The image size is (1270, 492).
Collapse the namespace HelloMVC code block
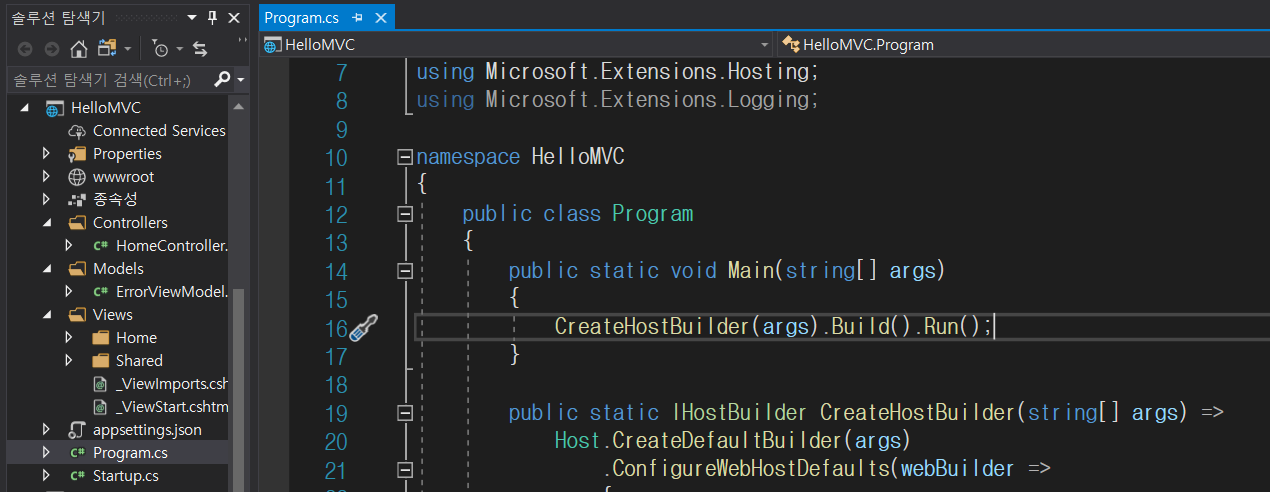point(405,157)
